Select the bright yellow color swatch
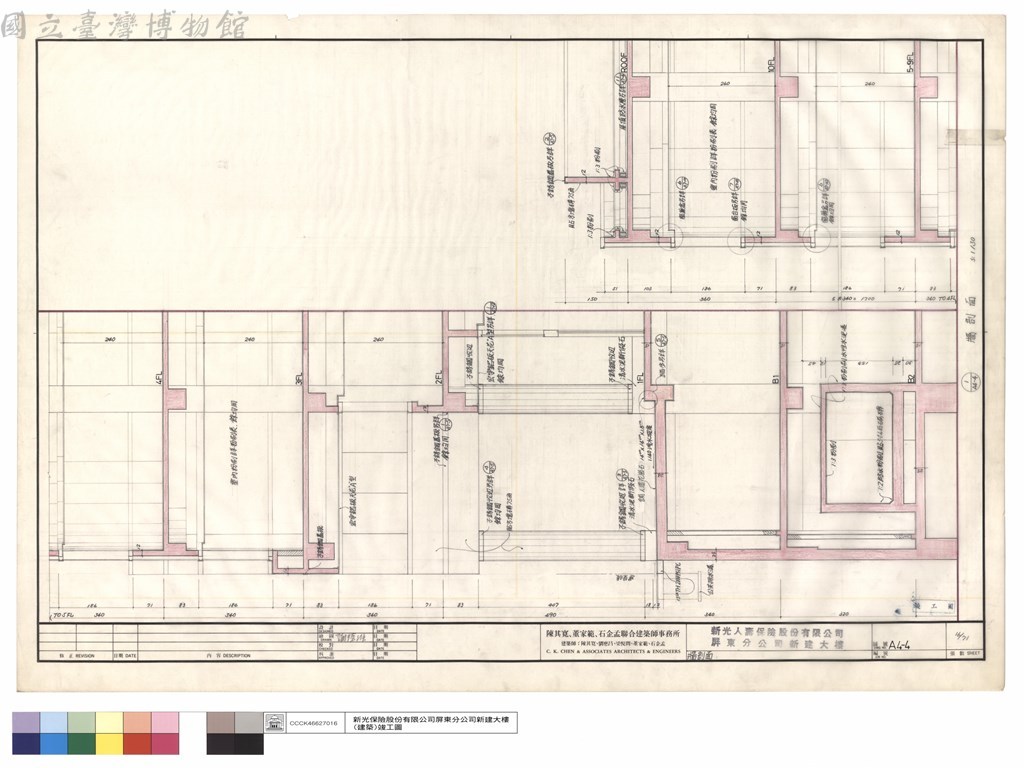 [110, 744]
